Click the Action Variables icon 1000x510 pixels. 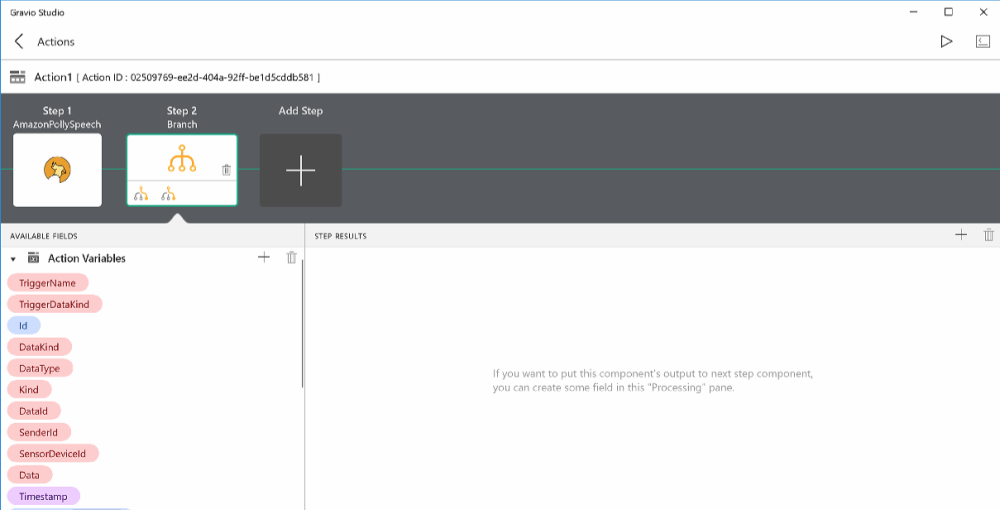pyautogui.click(x=33, y=258)
